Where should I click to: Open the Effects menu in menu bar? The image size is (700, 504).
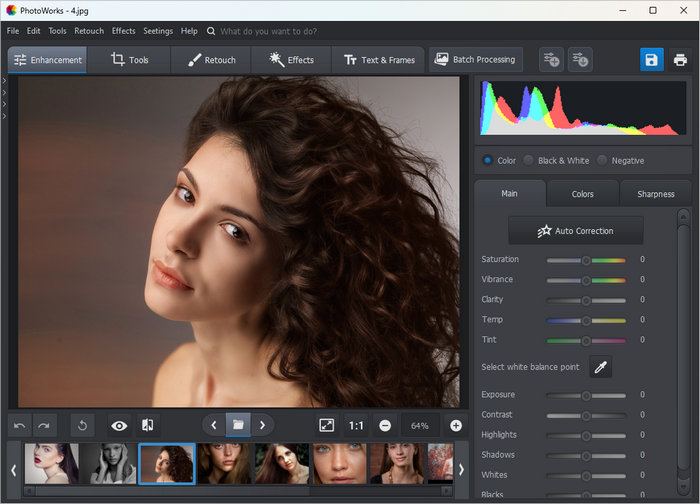[123, 31]
